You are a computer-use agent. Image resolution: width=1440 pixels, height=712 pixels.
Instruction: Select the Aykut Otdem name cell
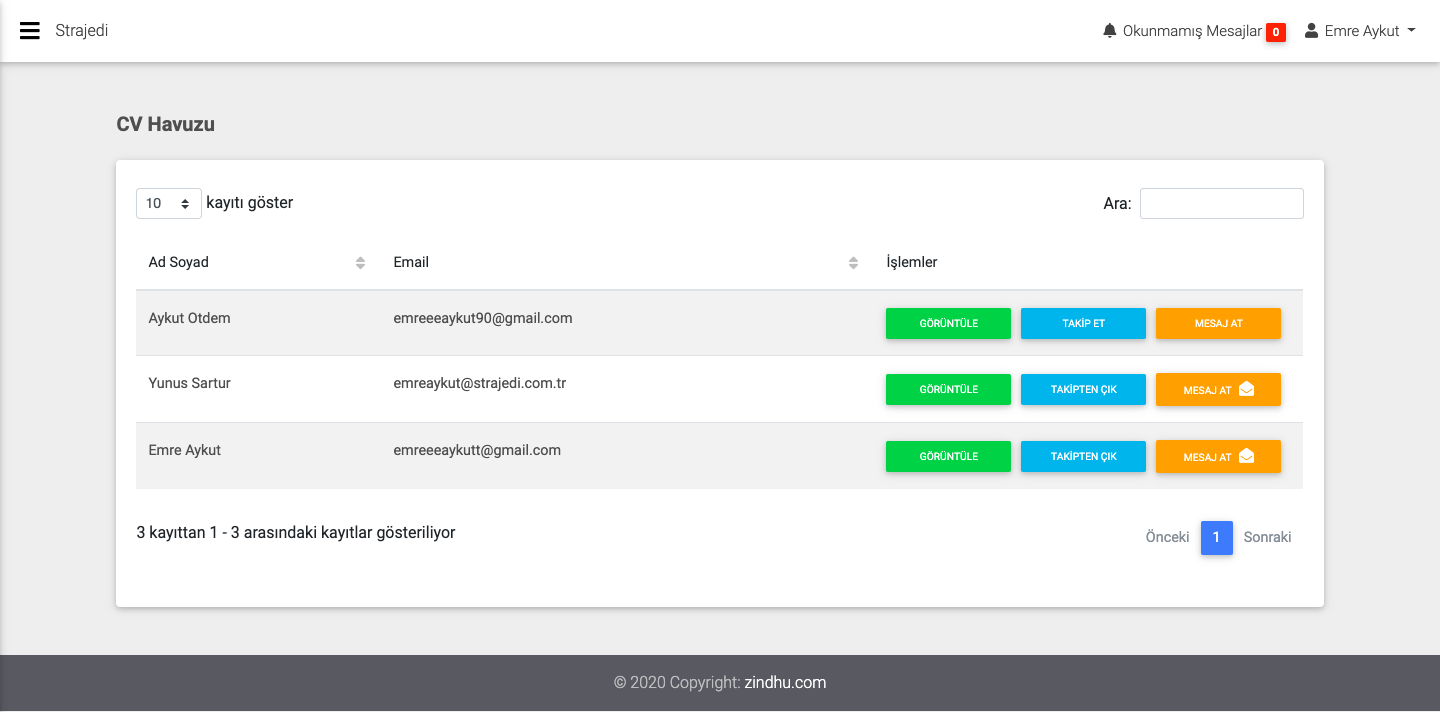pyautogui.click(x=189, y=318)
